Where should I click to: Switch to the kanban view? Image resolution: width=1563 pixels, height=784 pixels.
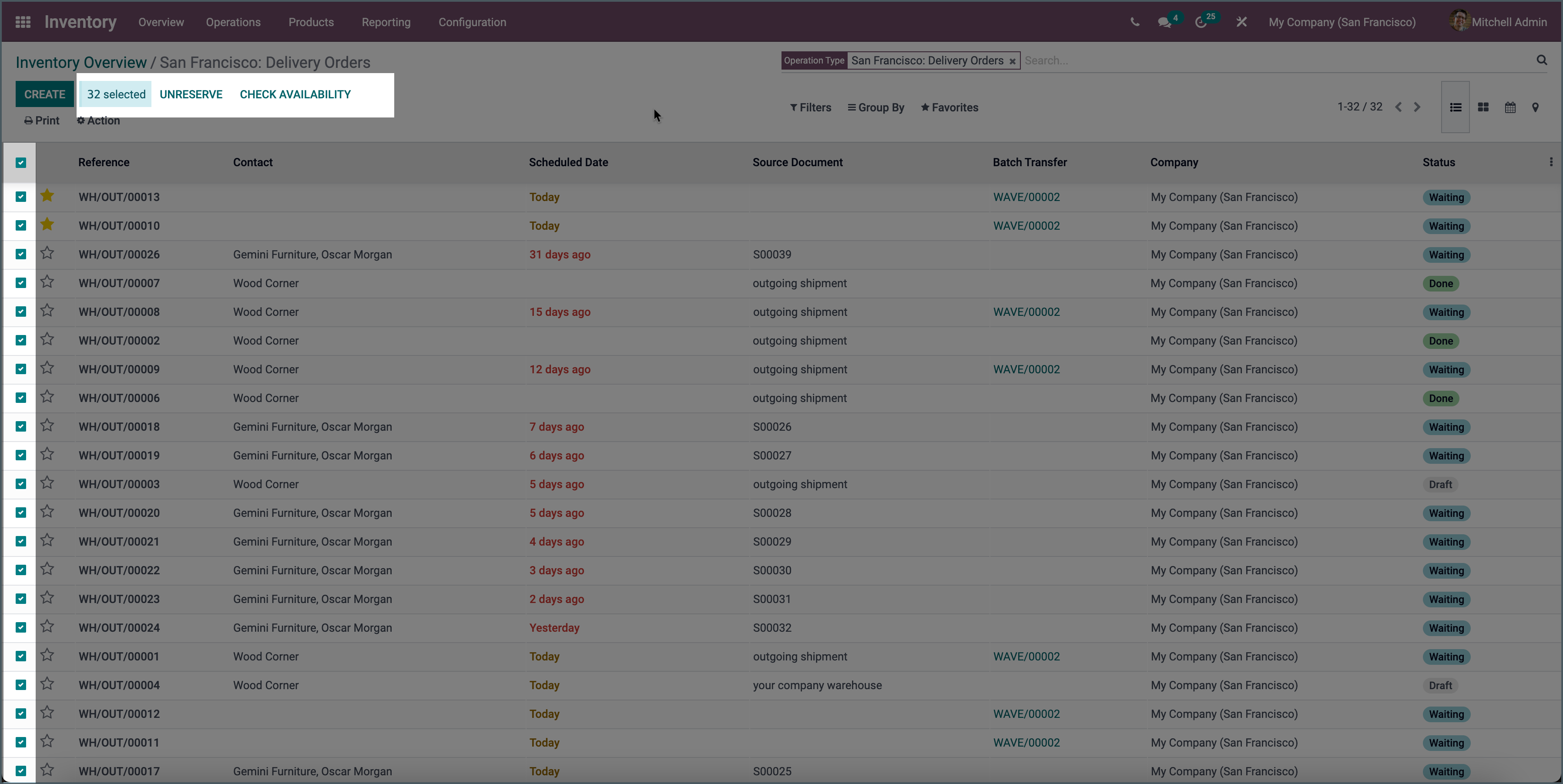coord(1483,107)
